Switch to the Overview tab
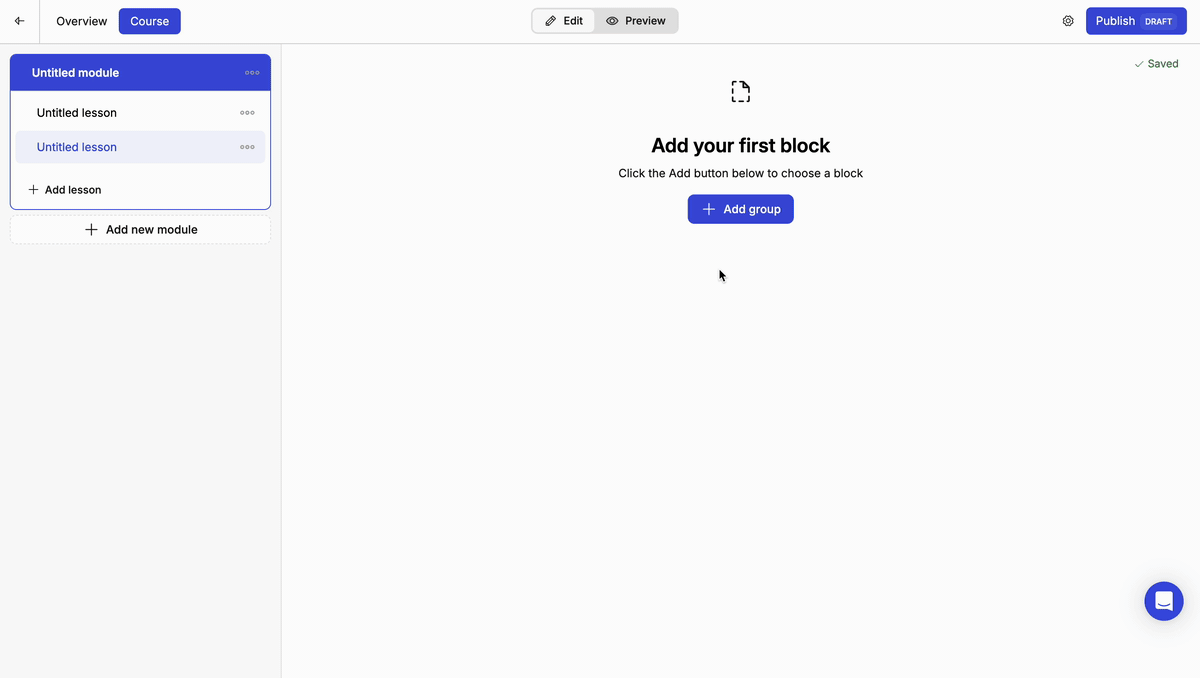 pos(82,21)
